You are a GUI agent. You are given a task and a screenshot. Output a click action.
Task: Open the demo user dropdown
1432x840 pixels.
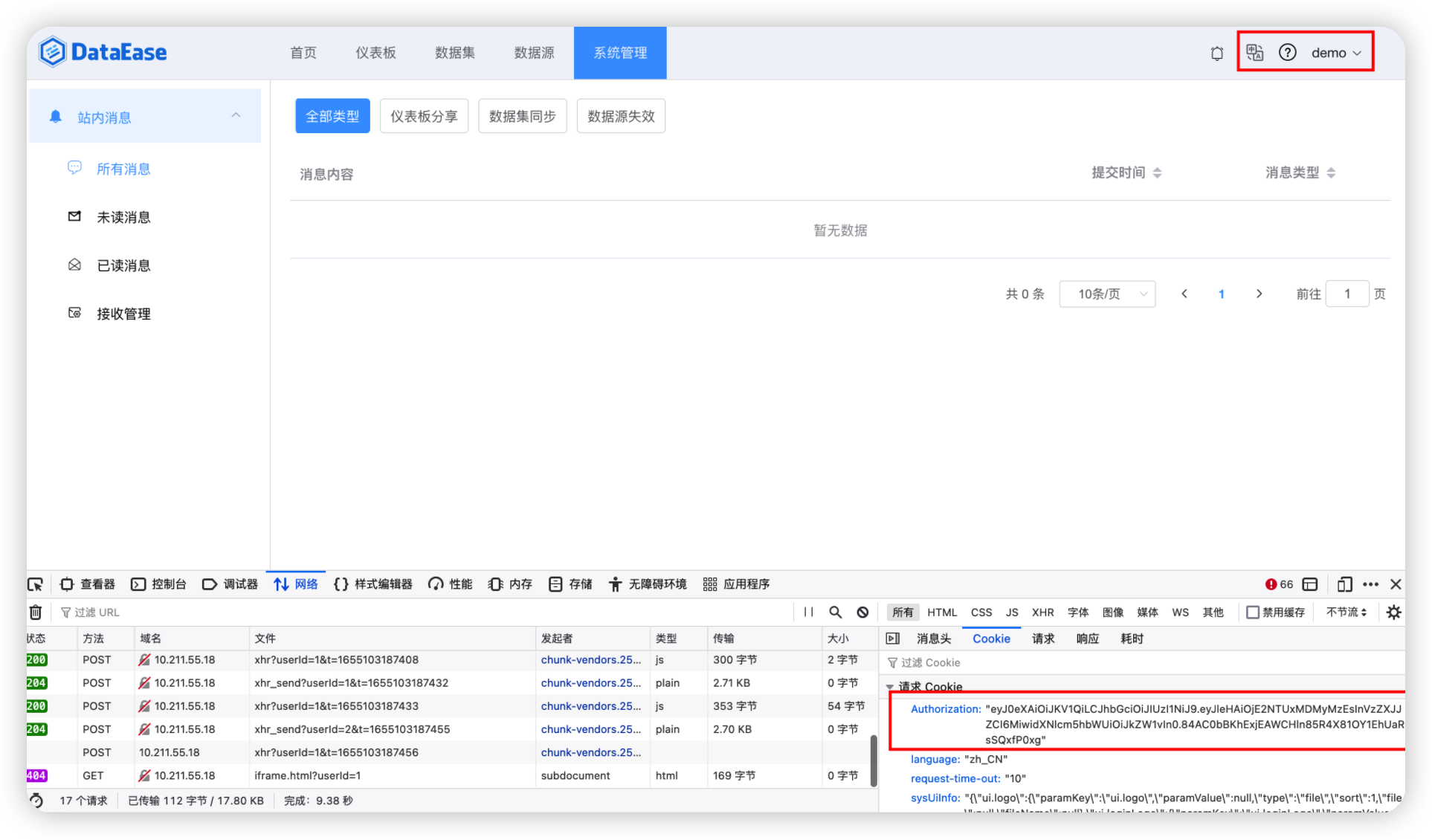1336,53
